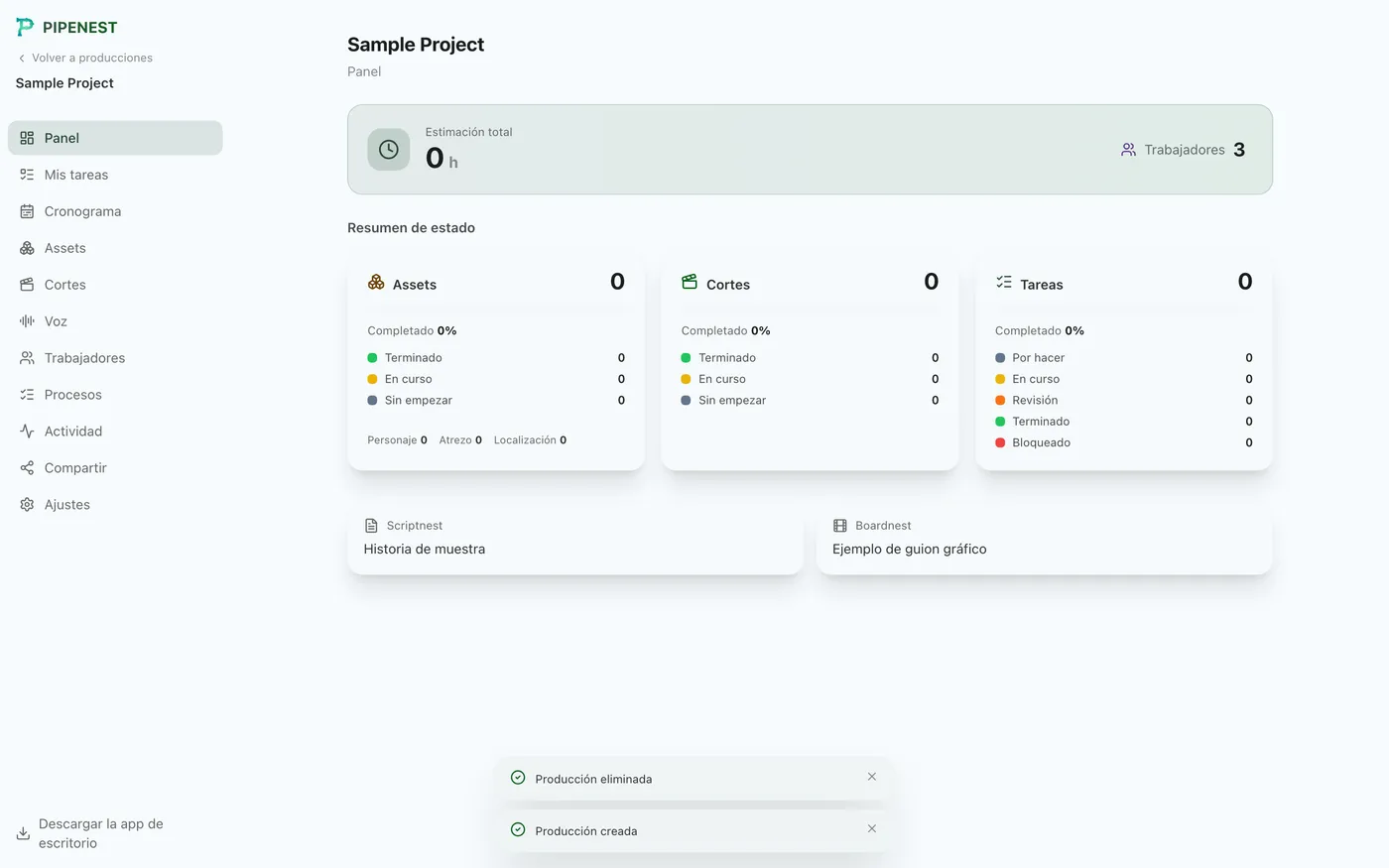
Task: Click the Compartir share icon
Action: pos(27,468)
